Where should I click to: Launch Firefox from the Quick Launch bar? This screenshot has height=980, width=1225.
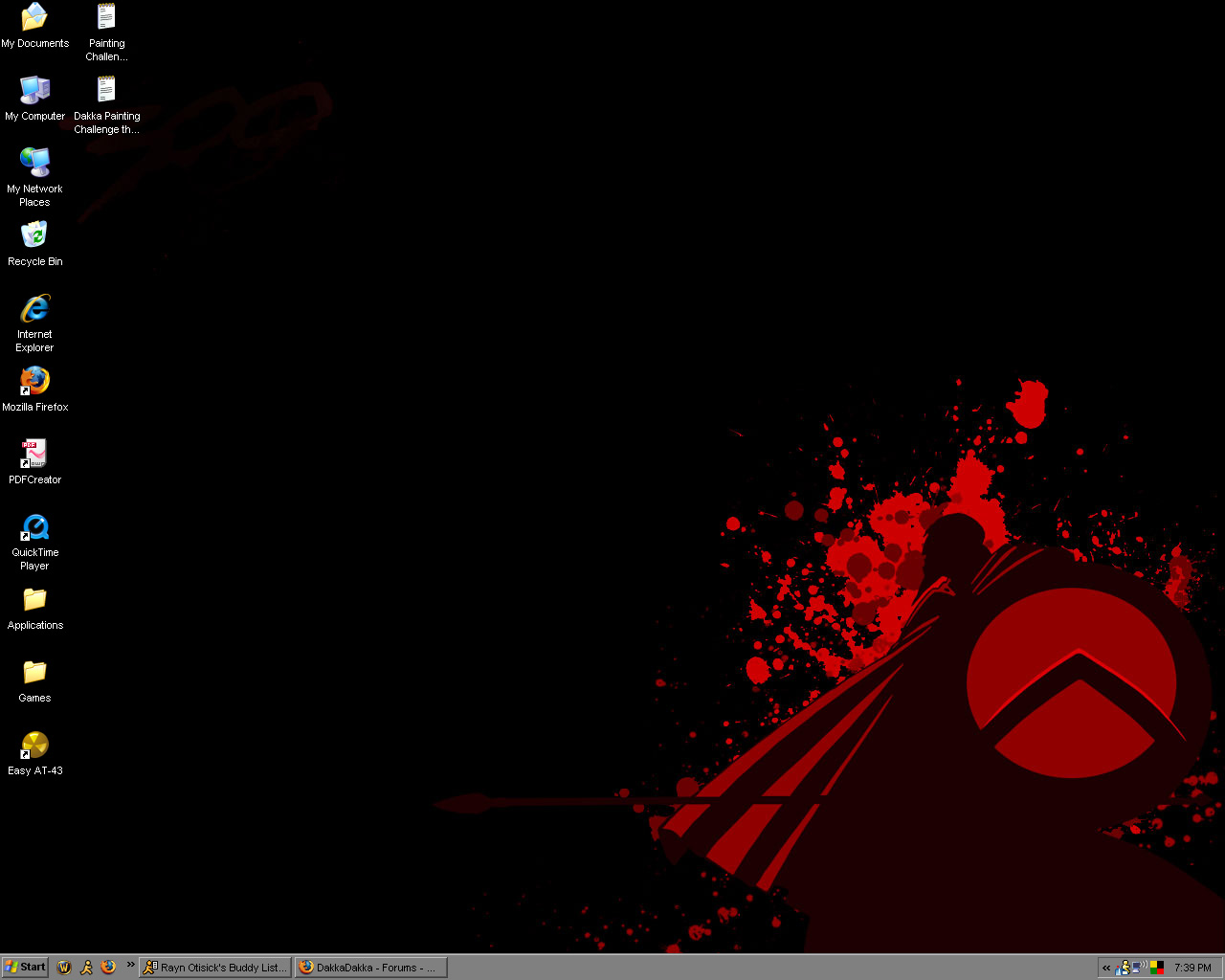[x=108, y=968]
